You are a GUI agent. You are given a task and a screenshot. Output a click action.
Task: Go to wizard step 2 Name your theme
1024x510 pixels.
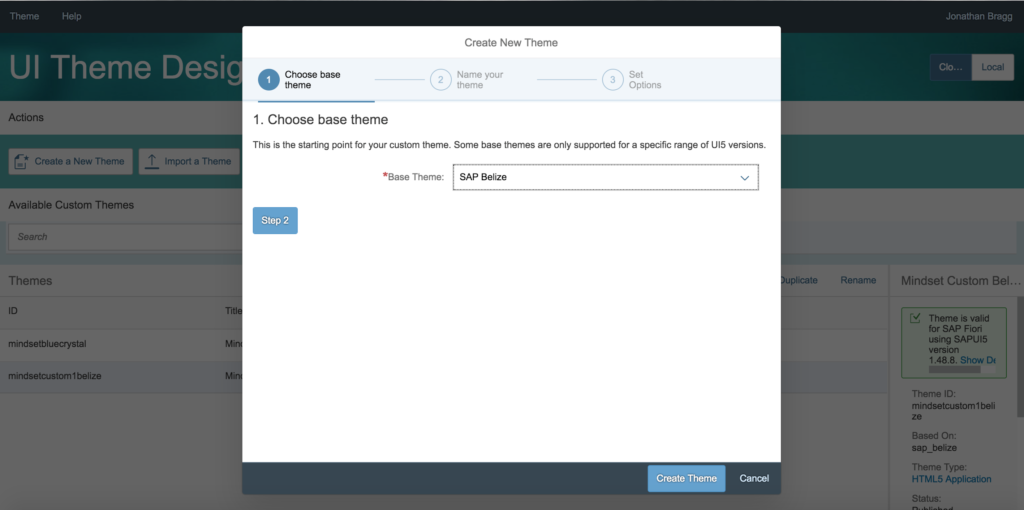click(467, 80)
